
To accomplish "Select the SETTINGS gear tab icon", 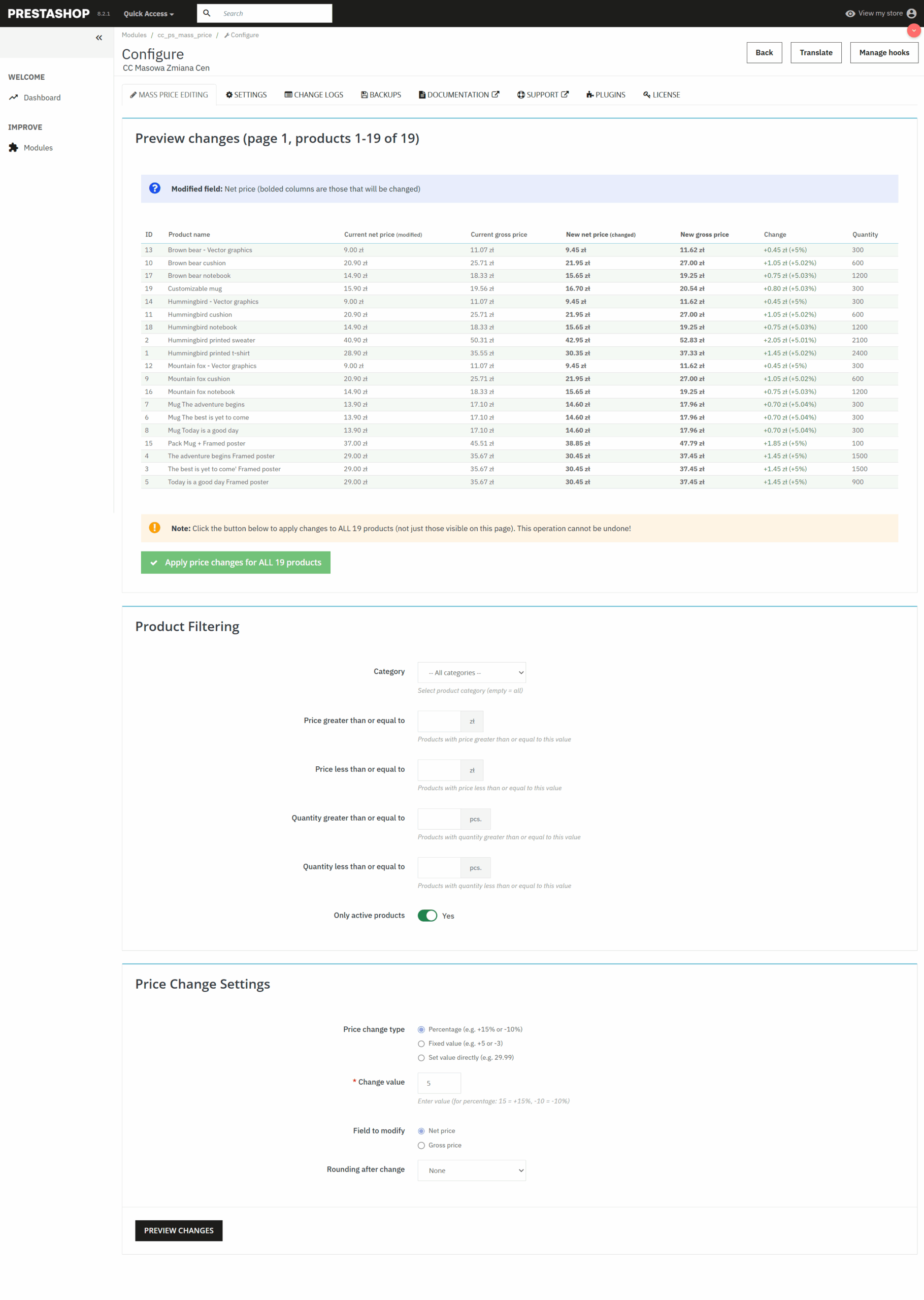I will tap(230, 94).
